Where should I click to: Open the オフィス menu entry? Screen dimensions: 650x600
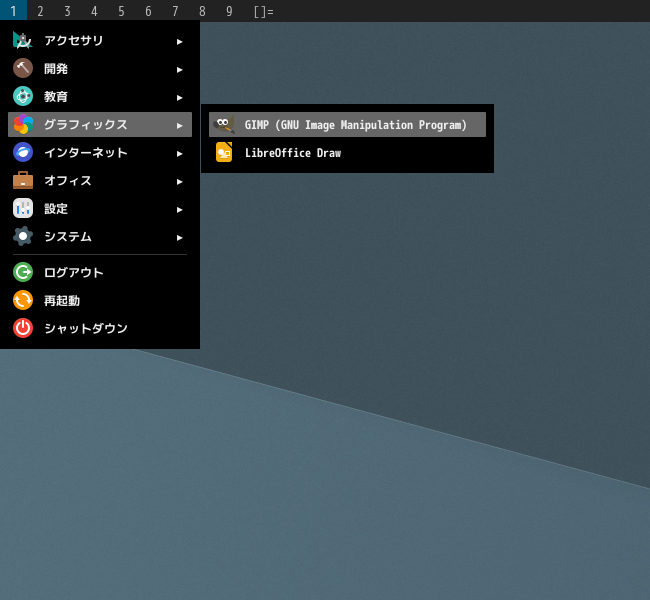point(100,180)
